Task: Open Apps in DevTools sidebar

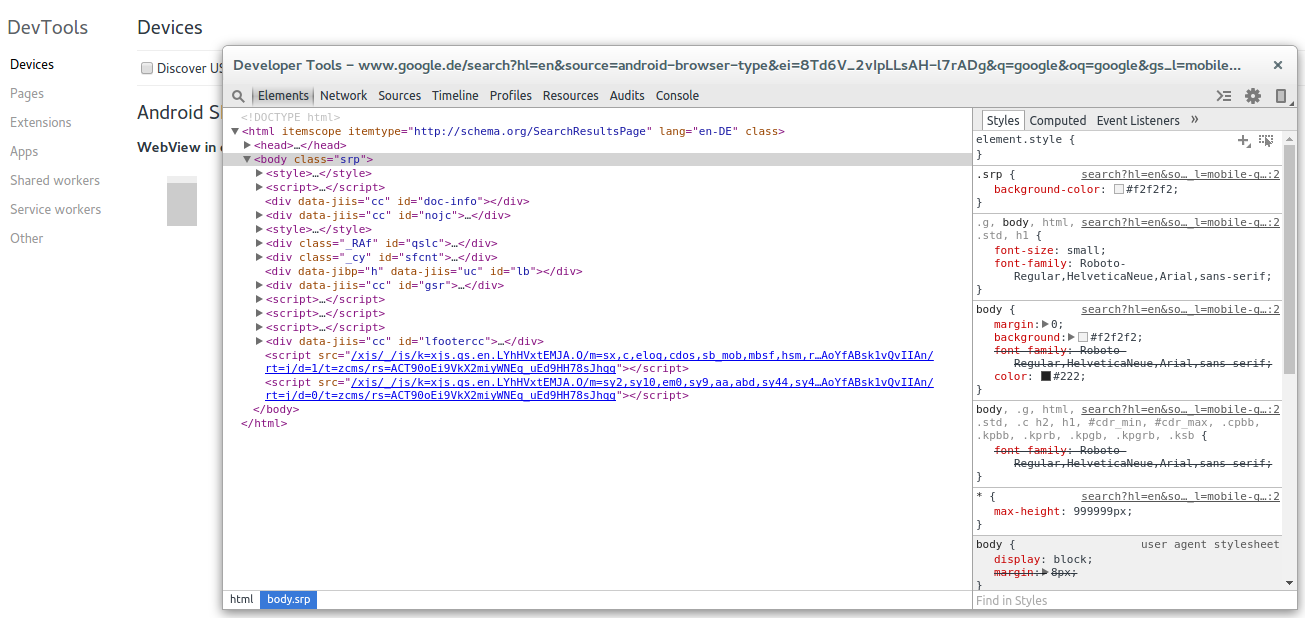Action: click(x=24, y=151)
